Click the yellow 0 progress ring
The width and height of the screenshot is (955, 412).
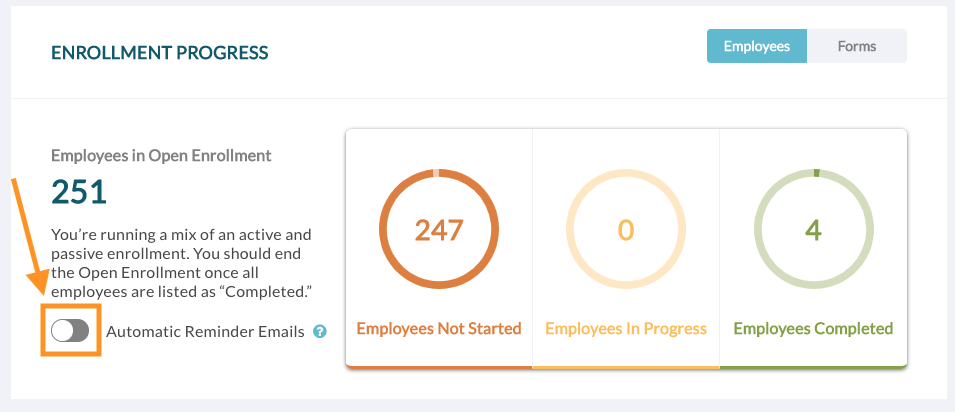click(x=626, y=230)
